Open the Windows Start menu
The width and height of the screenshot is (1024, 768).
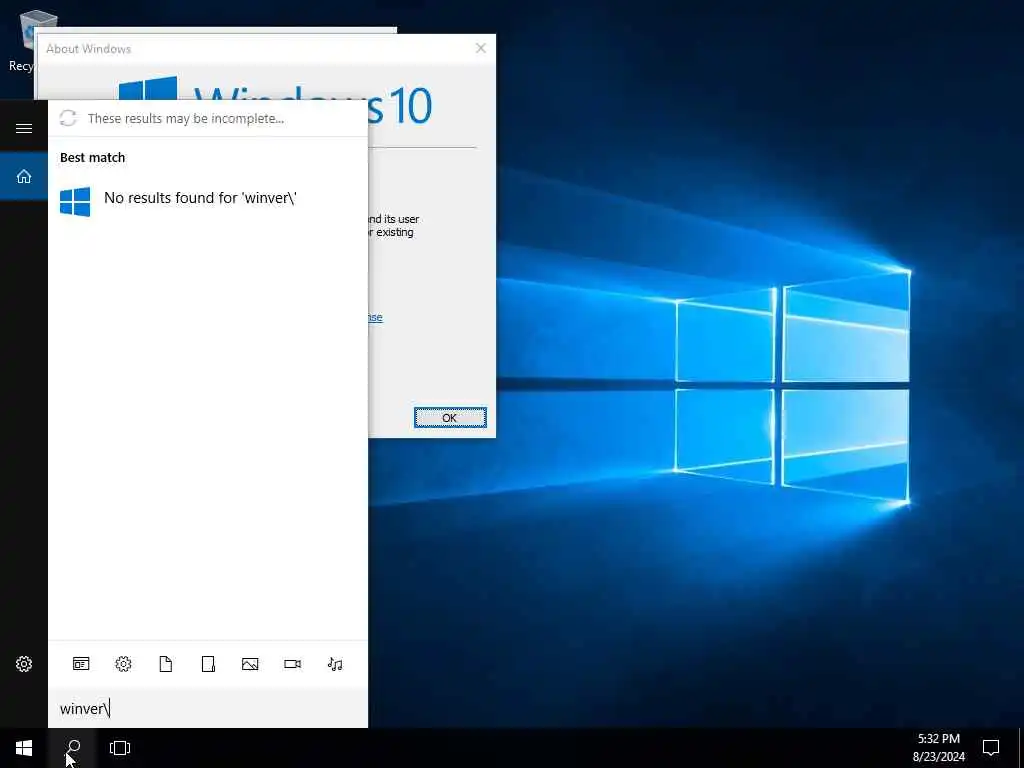tap(24, 748)
